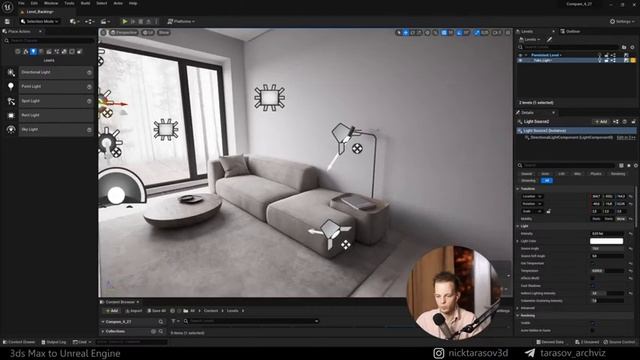Select the Volumes category icon
The image size is (640, 360).
72,51
